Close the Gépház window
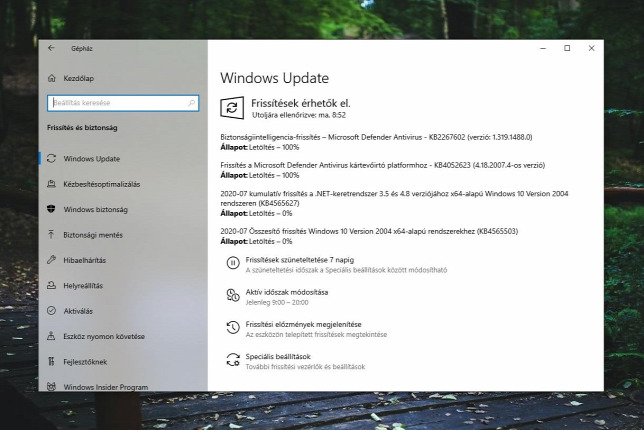644x430 pixels. pos(591,48)
